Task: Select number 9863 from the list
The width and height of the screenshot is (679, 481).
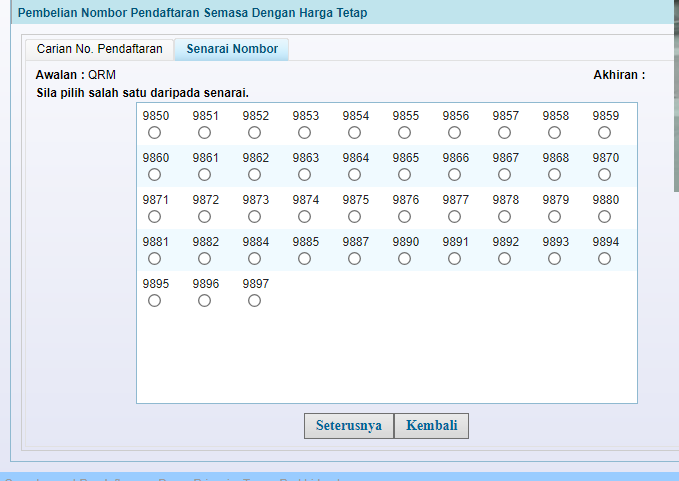Action: [x=305, y=175]
